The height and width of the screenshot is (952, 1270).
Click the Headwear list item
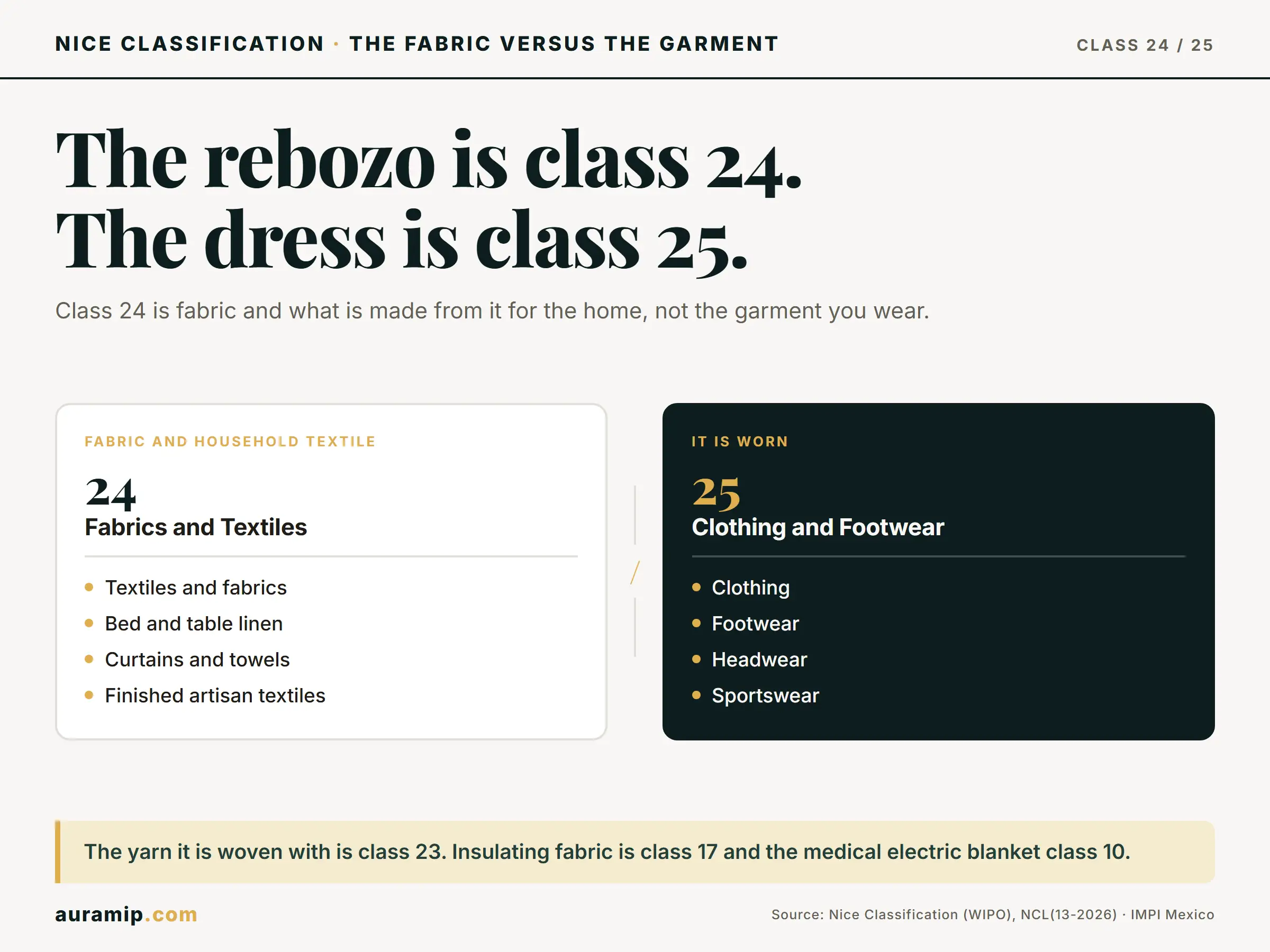(759, 660)
